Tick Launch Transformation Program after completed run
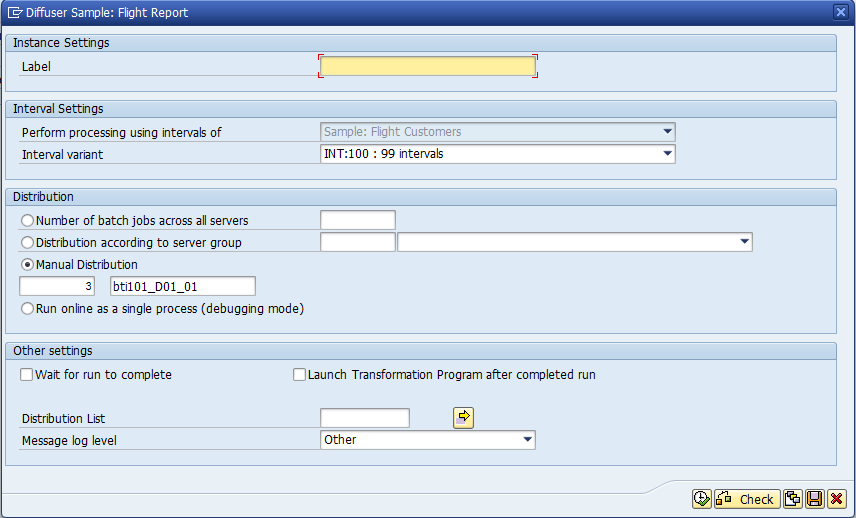This screenshot has height=518, width=856. coord(299,374)
